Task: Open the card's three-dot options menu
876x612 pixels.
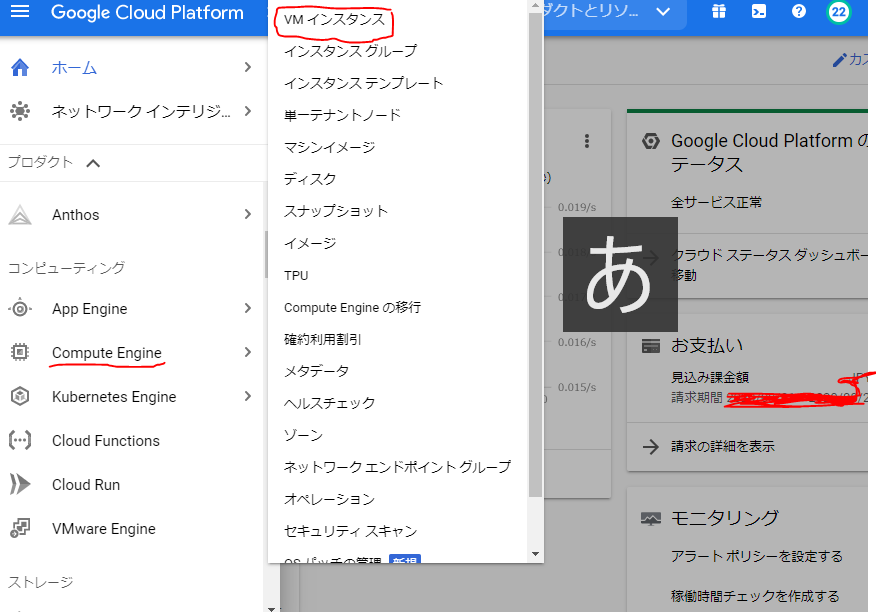Action: coord(587,141)
